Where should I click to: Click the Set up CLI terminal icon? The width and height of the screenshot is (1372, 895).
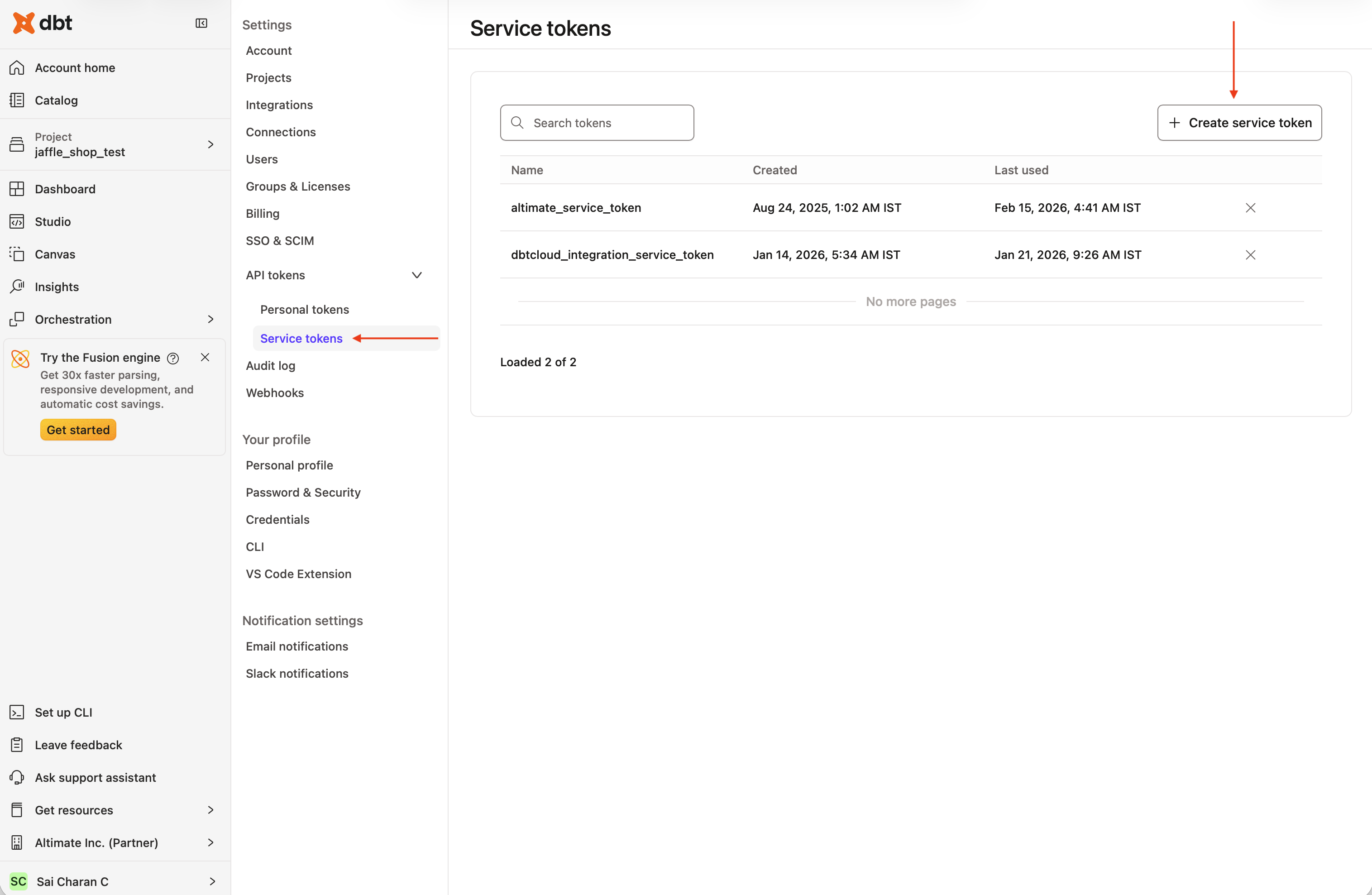click(17, 712)
